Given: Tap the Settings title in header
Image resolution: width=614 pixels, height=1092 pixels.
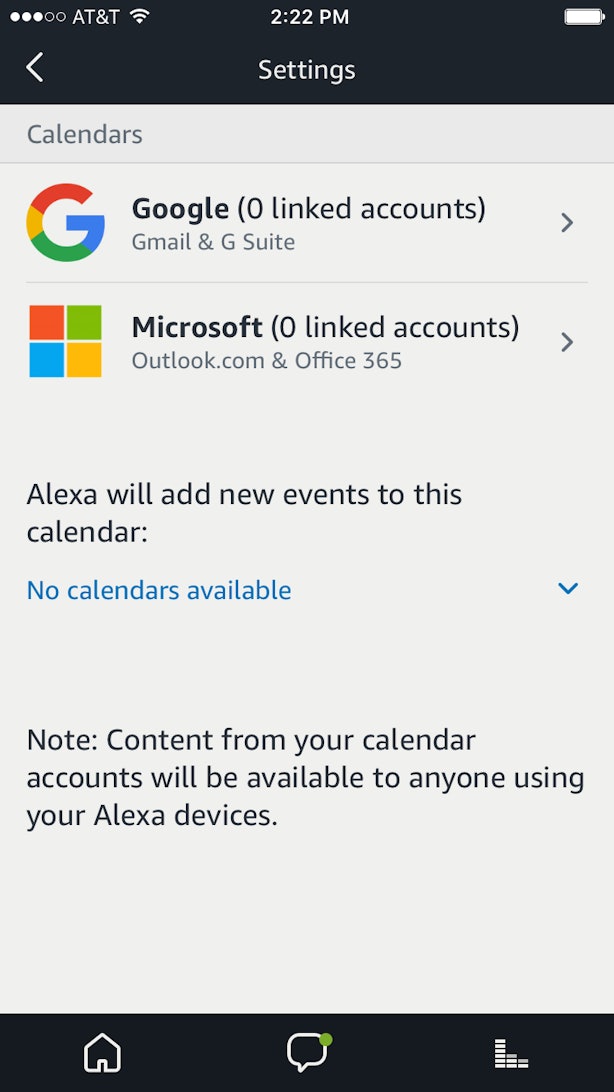Looking at the screenshot, I should point(307,69).
